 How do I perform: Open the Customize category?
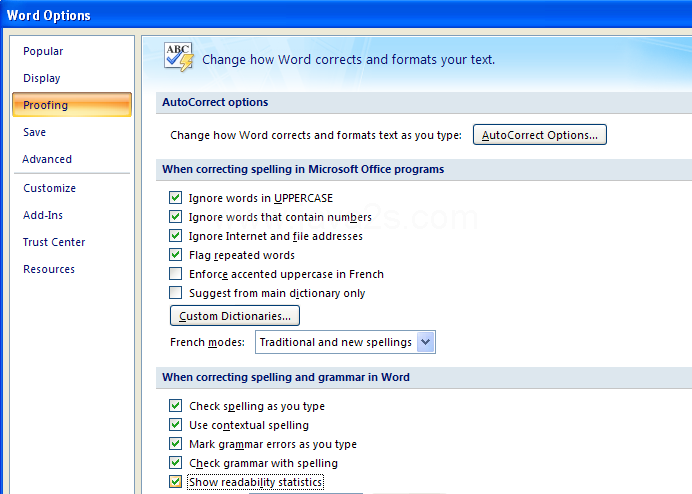coord(49,188)
